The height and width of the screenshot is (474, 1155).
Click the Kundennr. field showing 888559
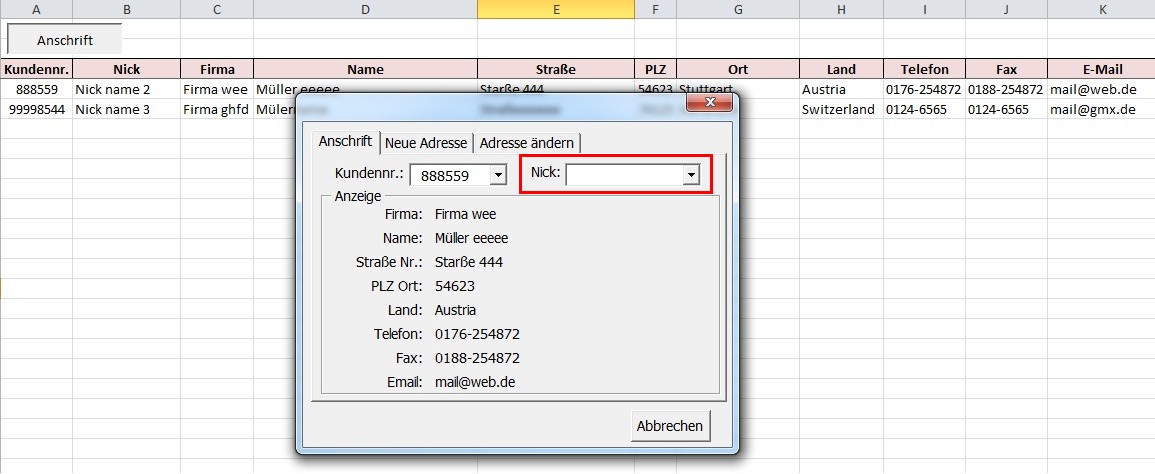[x=449, y=175]
